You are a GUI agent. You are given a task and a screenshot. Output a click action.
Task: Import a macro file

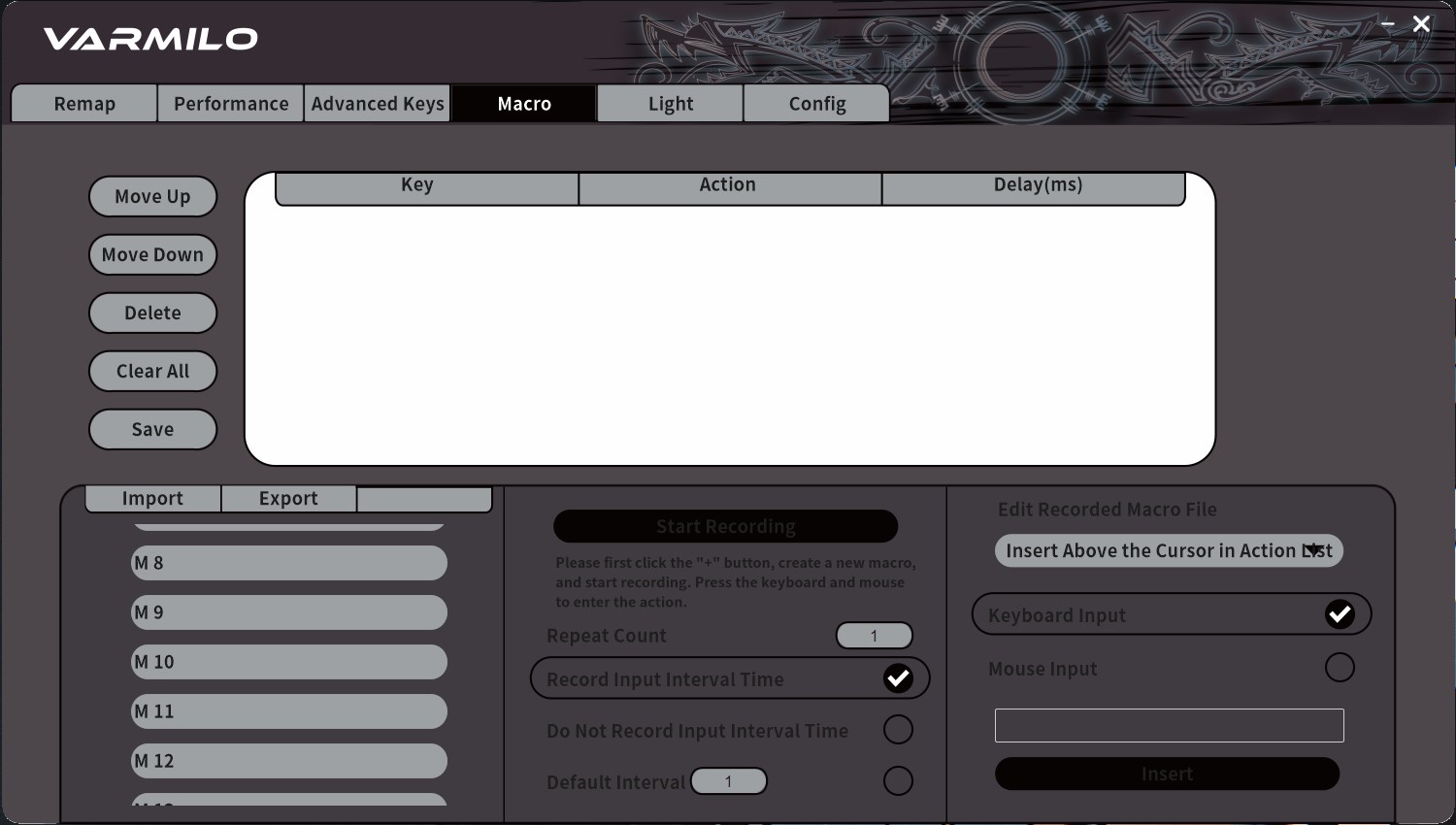[152, 498]
